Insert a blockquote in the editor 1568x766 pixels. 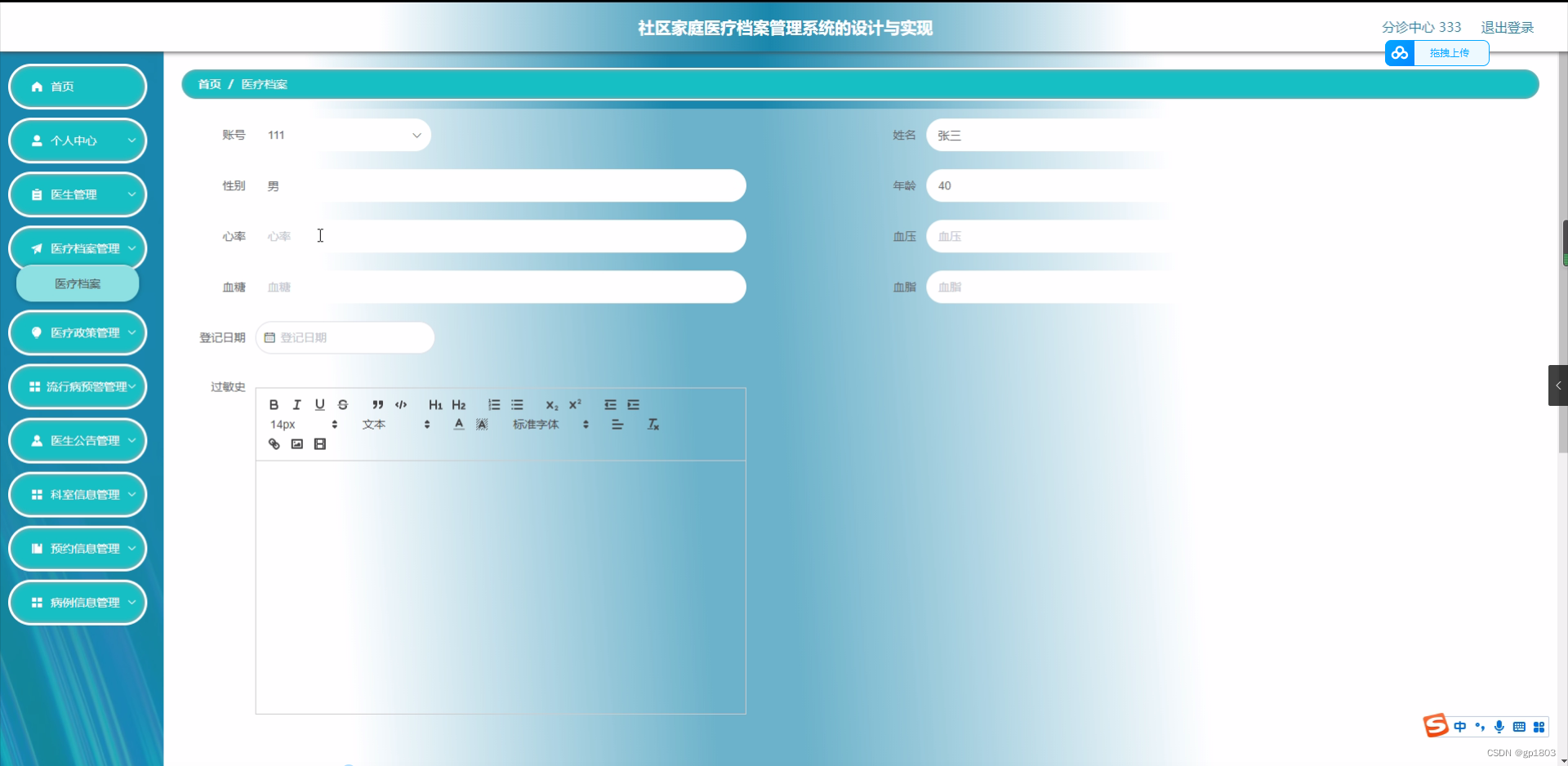[x=377, y=405]
